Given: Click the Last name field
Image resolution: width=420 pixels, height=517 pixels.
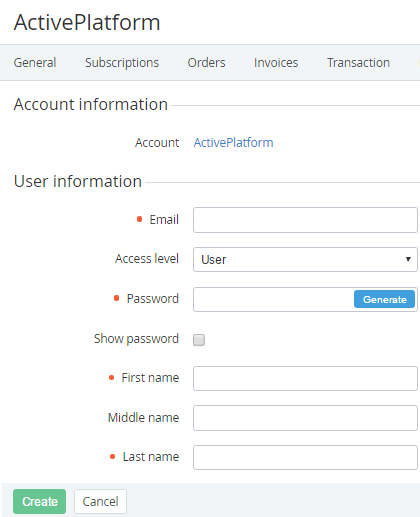Looking at the screenshot, I should tap(305, 457).
